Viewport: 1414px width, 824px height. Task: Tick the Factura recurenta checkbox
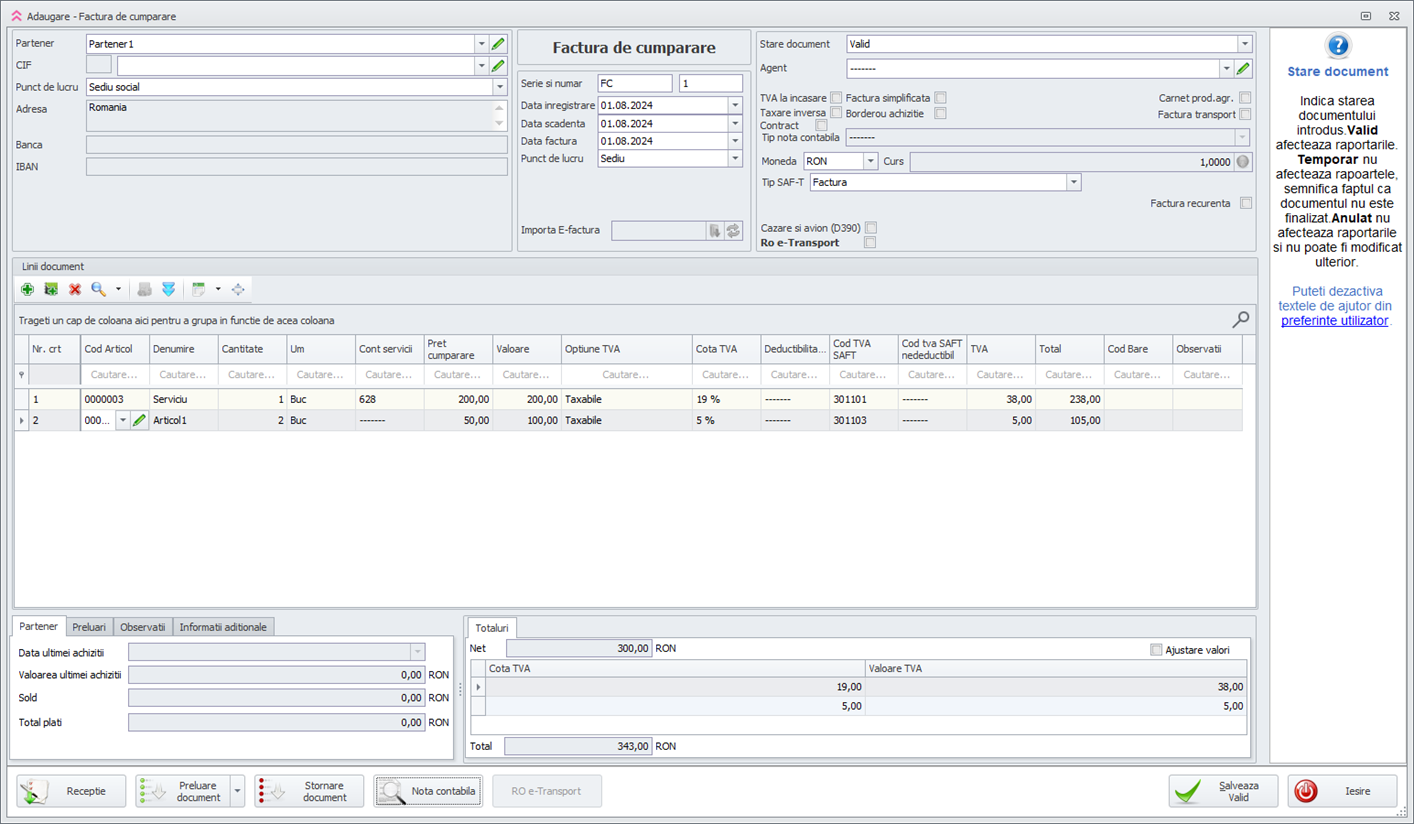(x=1245, y=203)
